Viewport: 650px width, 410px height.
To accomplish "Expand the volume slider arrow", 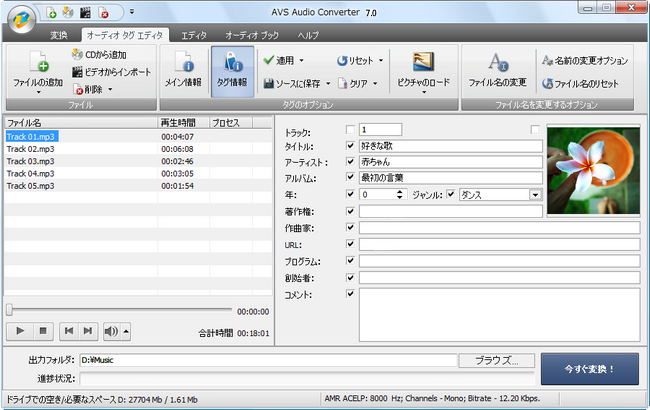I will pyautogui.click(x=126, y=331).
